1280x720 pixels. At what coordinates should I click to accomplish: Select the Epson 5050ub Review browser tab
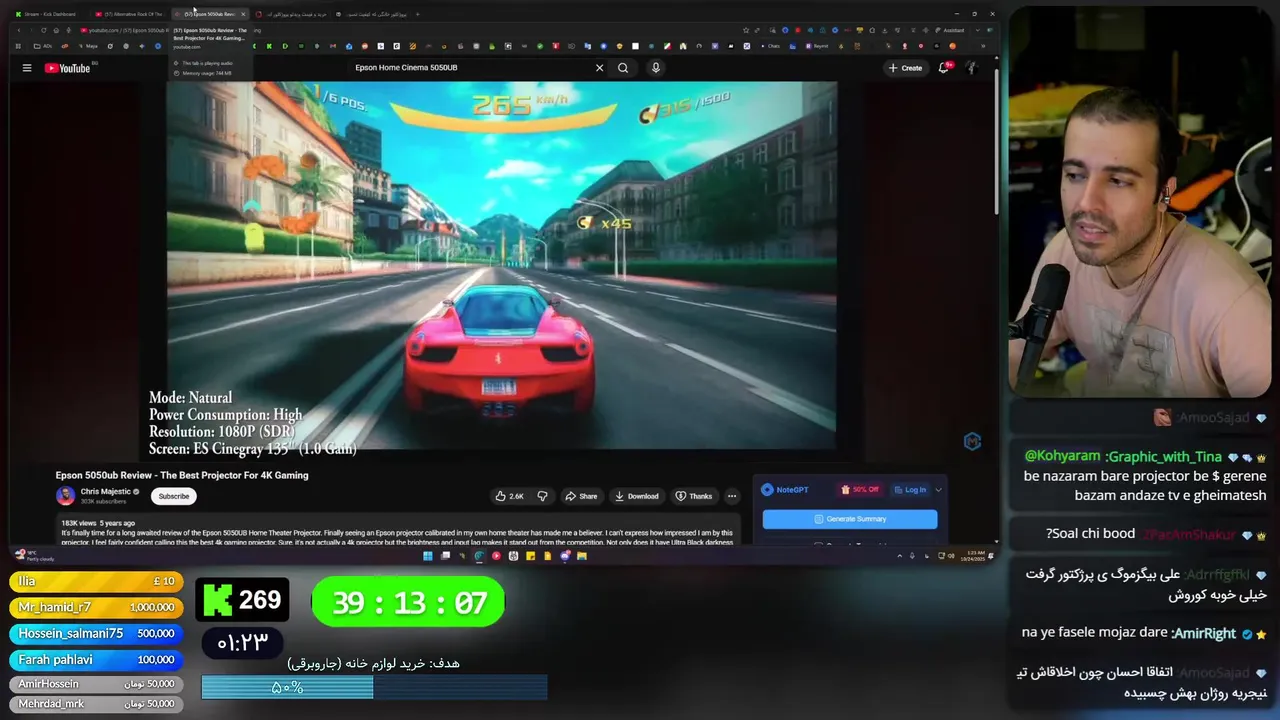[207, 14]
